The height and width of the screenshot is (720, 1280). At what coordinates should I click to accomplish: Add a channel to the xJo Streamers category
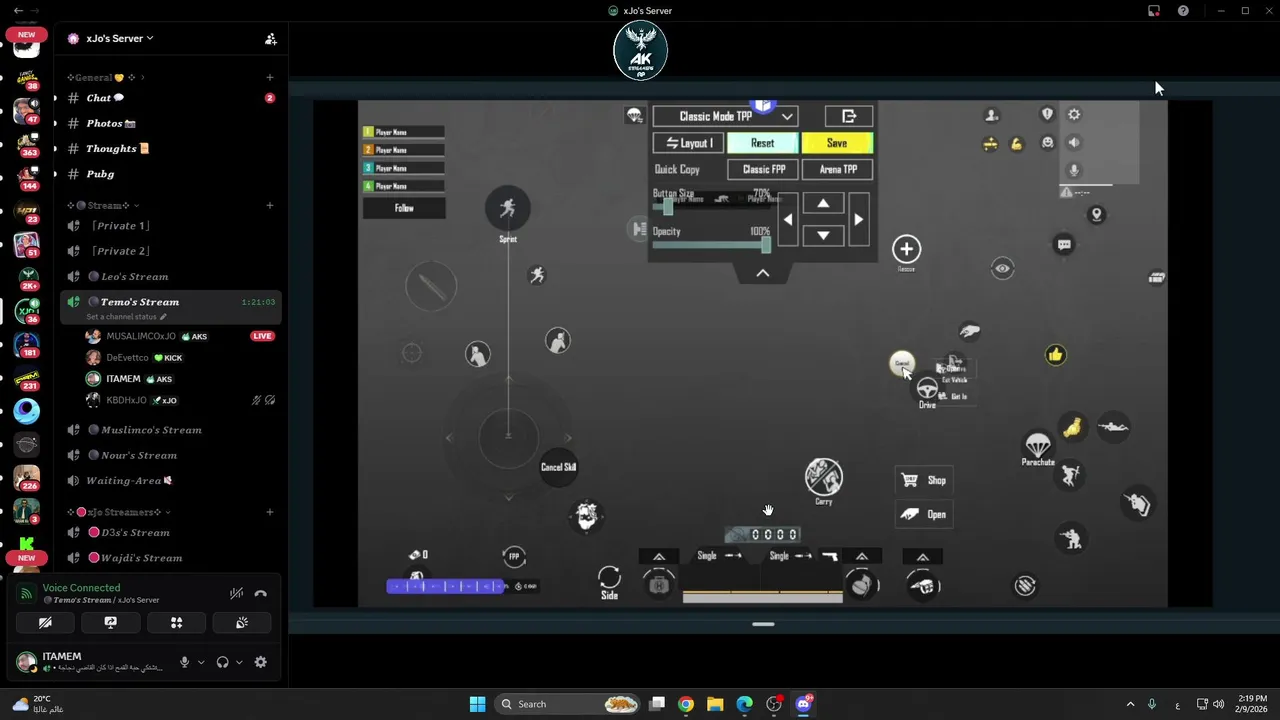pyautogui.click(x=270, y=512)
